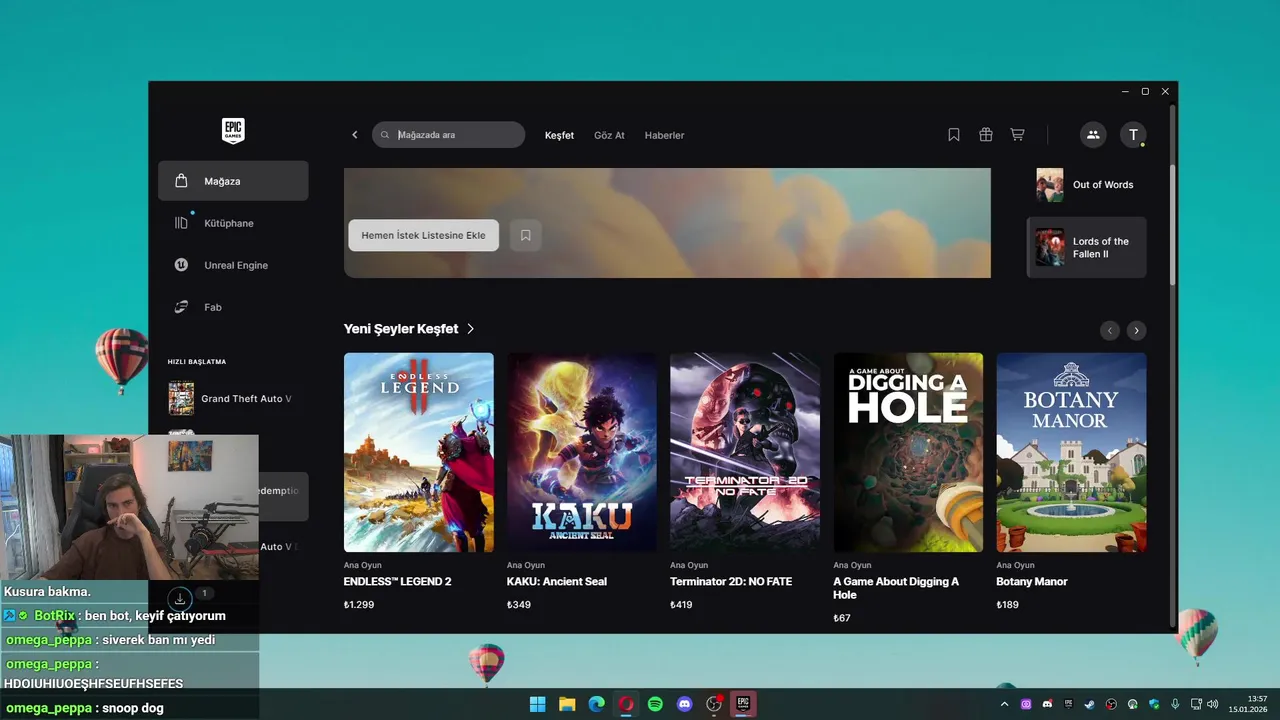Image resolution: width=1280 pixels, height=720 pixels.
Task: Open the T profile avatar menu
Action: pyautogui.click(x=1133, y=135)
